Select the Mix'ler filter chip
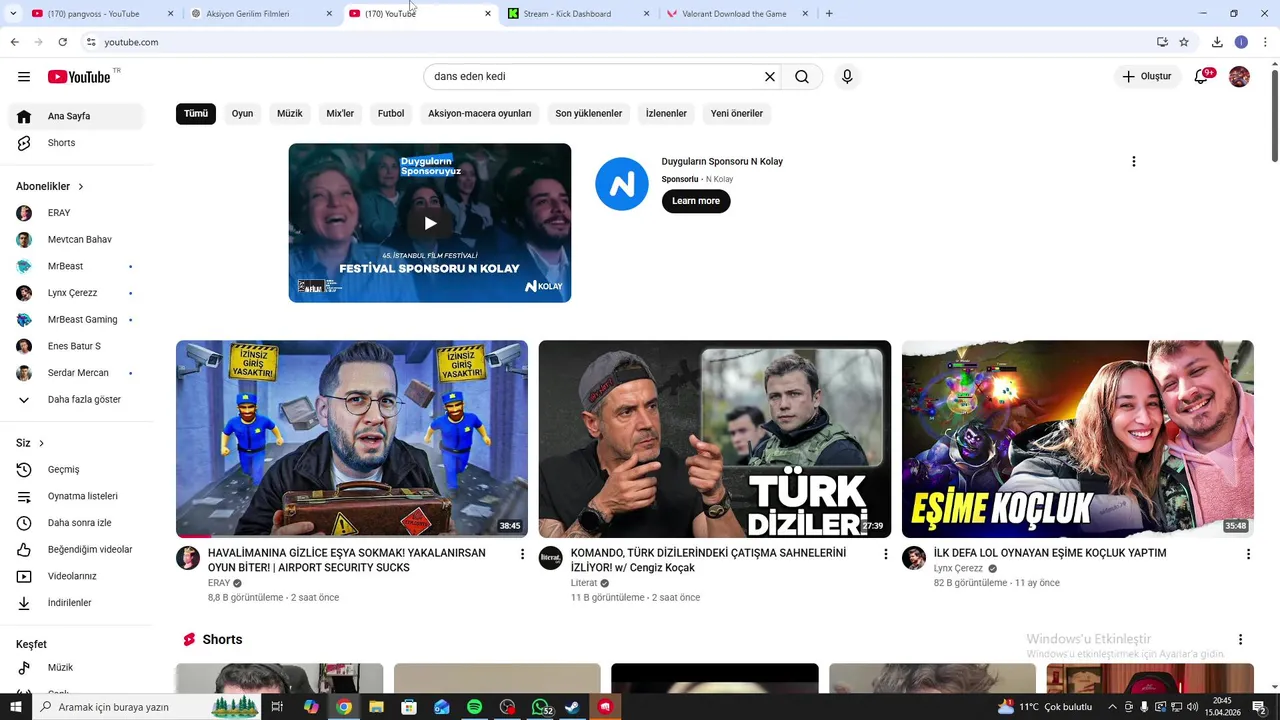The image size is (1280, 720). pyautogui.click(x=340, y=114)
